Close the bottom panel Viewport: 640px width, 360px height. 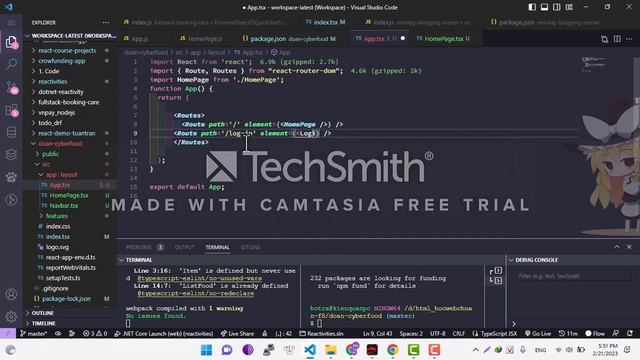629,247
